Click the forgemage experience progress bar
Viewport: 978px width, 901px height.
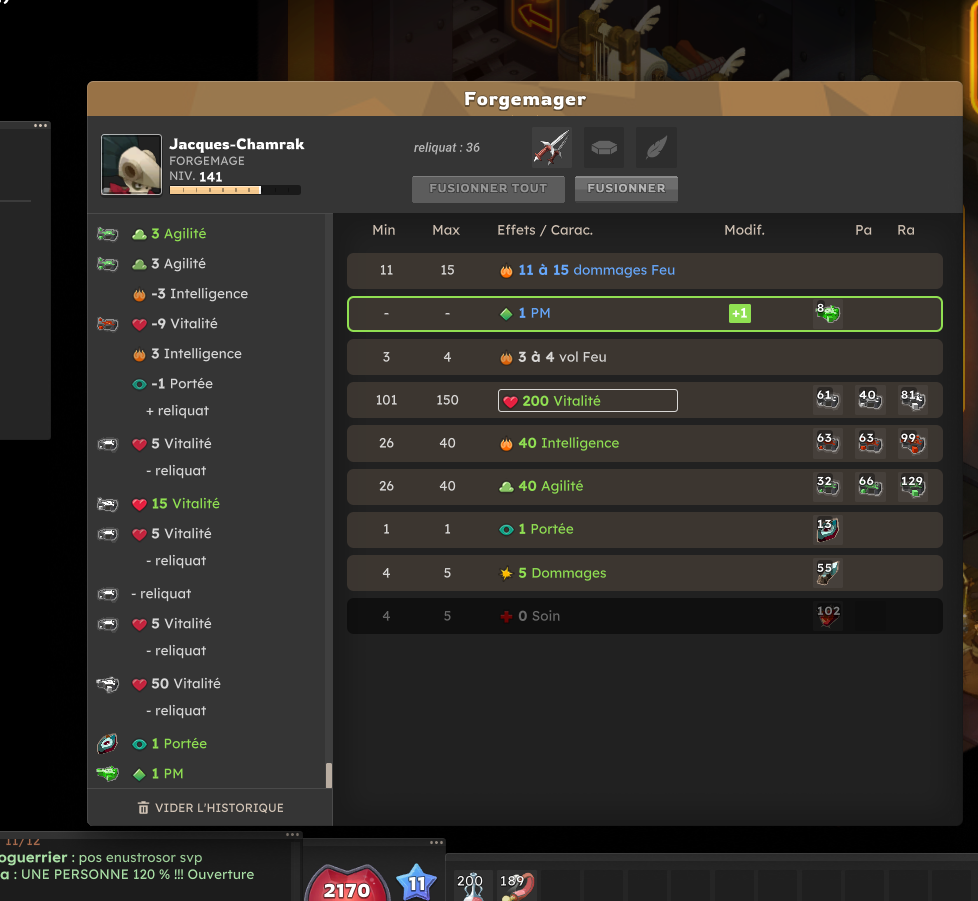coord(235,190)
